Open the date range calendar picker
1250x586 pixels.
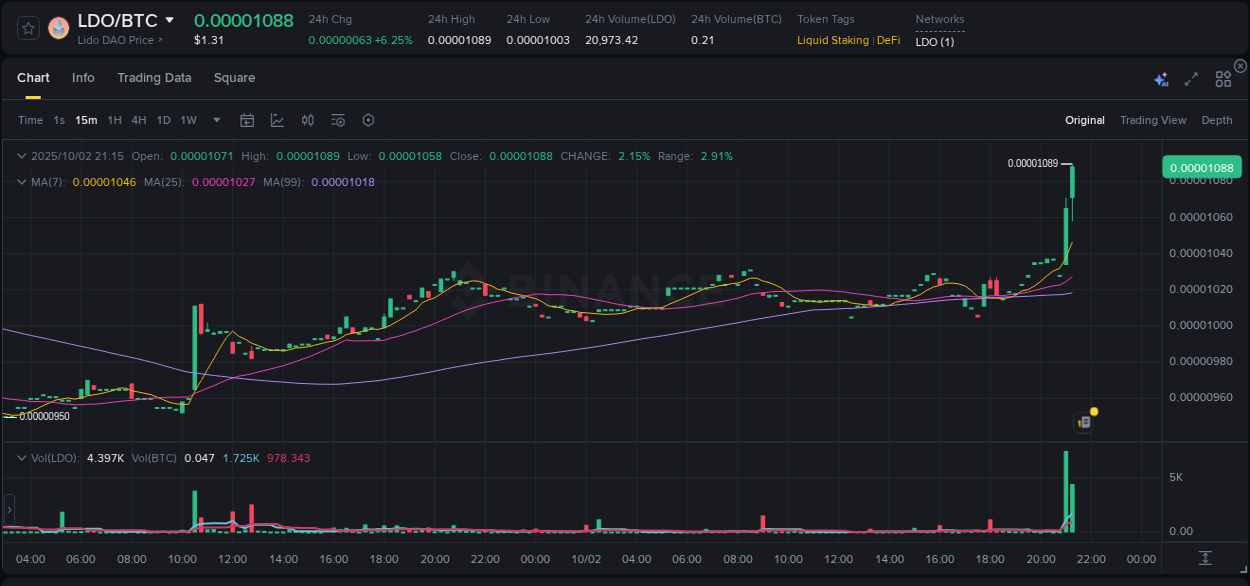(247, 120)
